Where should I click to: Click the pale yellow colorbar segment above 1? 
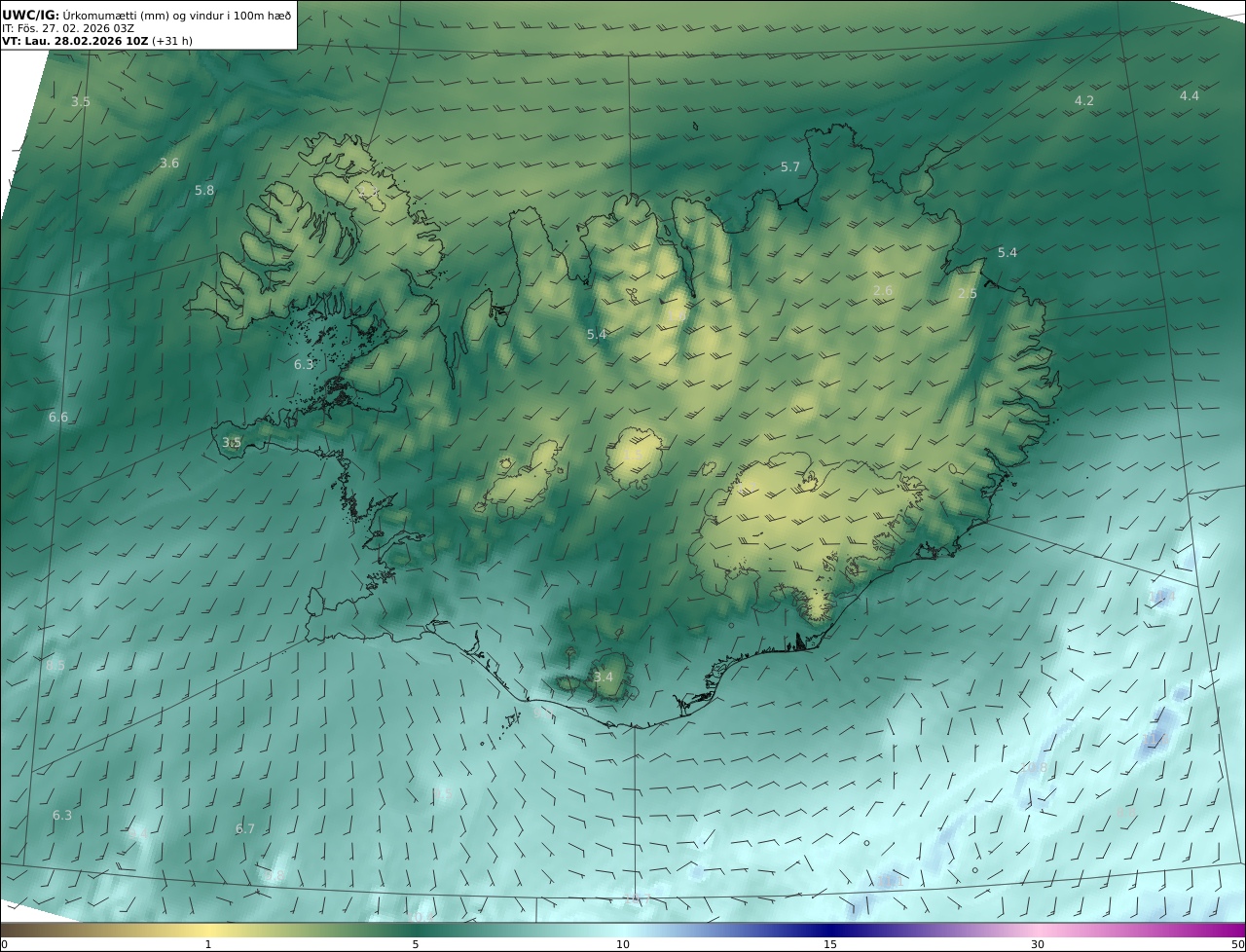tap(208, 930)
